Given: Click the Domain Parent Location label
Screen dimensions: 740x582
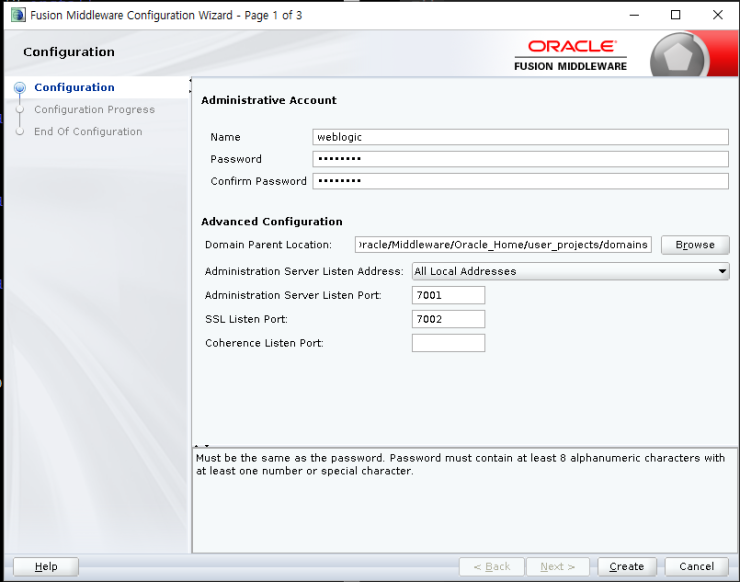Looking at the screenshot, I should [x=268, y=245].
